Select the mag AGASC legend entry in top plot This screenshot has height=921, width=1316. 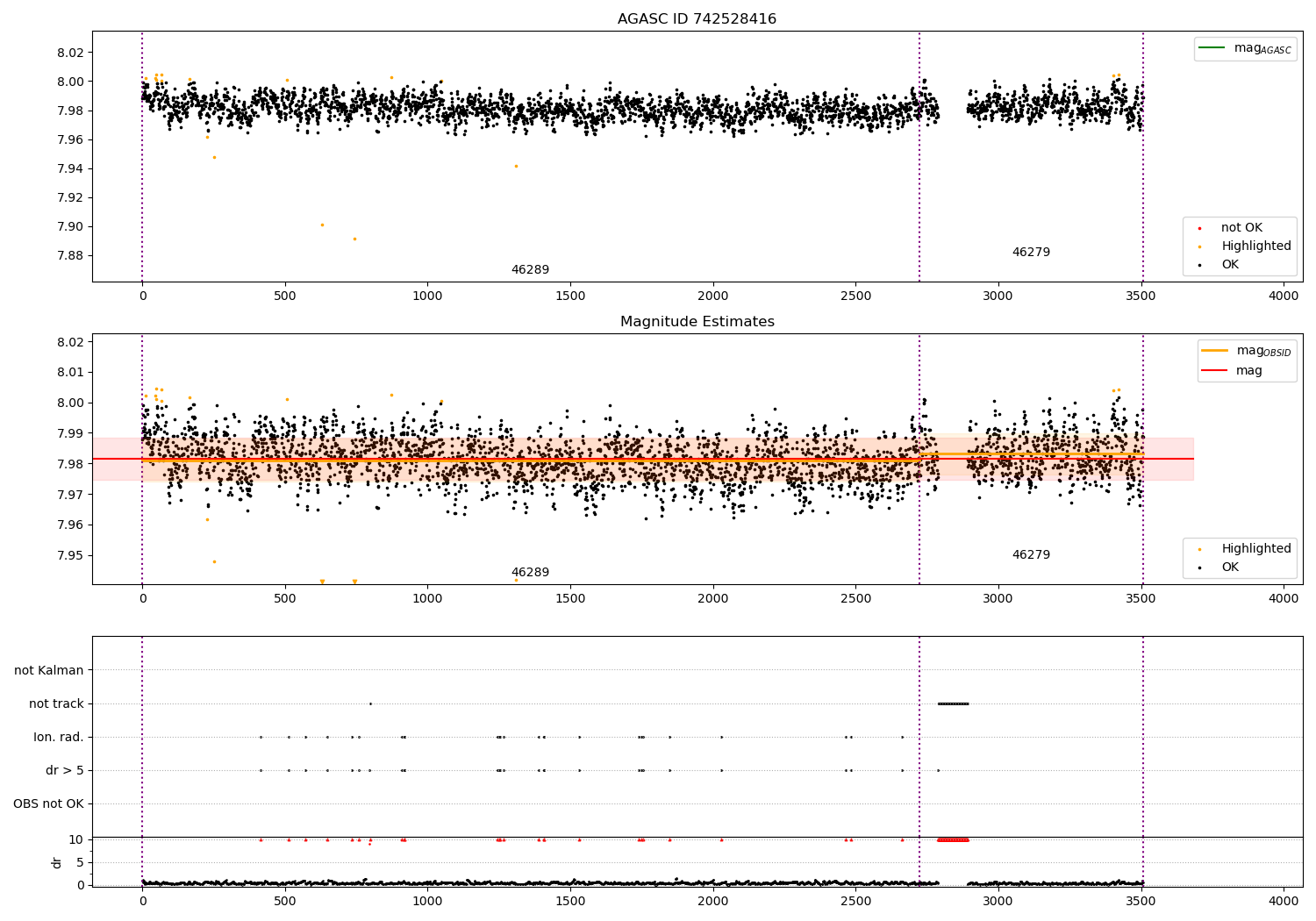1245,48
